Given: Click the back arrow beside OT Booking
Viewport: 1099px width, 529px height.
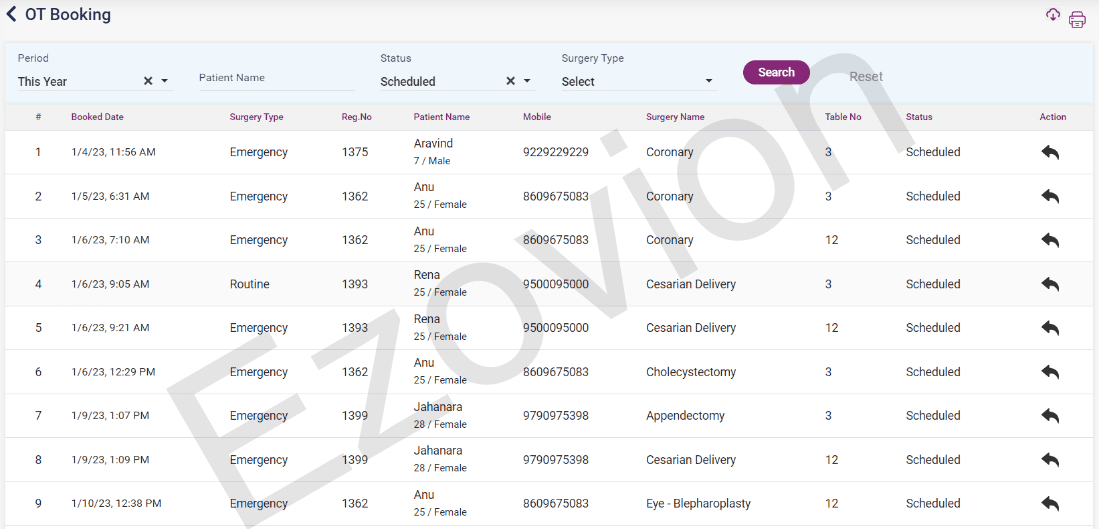Looking at the screenshot, I should coord(12,15).
